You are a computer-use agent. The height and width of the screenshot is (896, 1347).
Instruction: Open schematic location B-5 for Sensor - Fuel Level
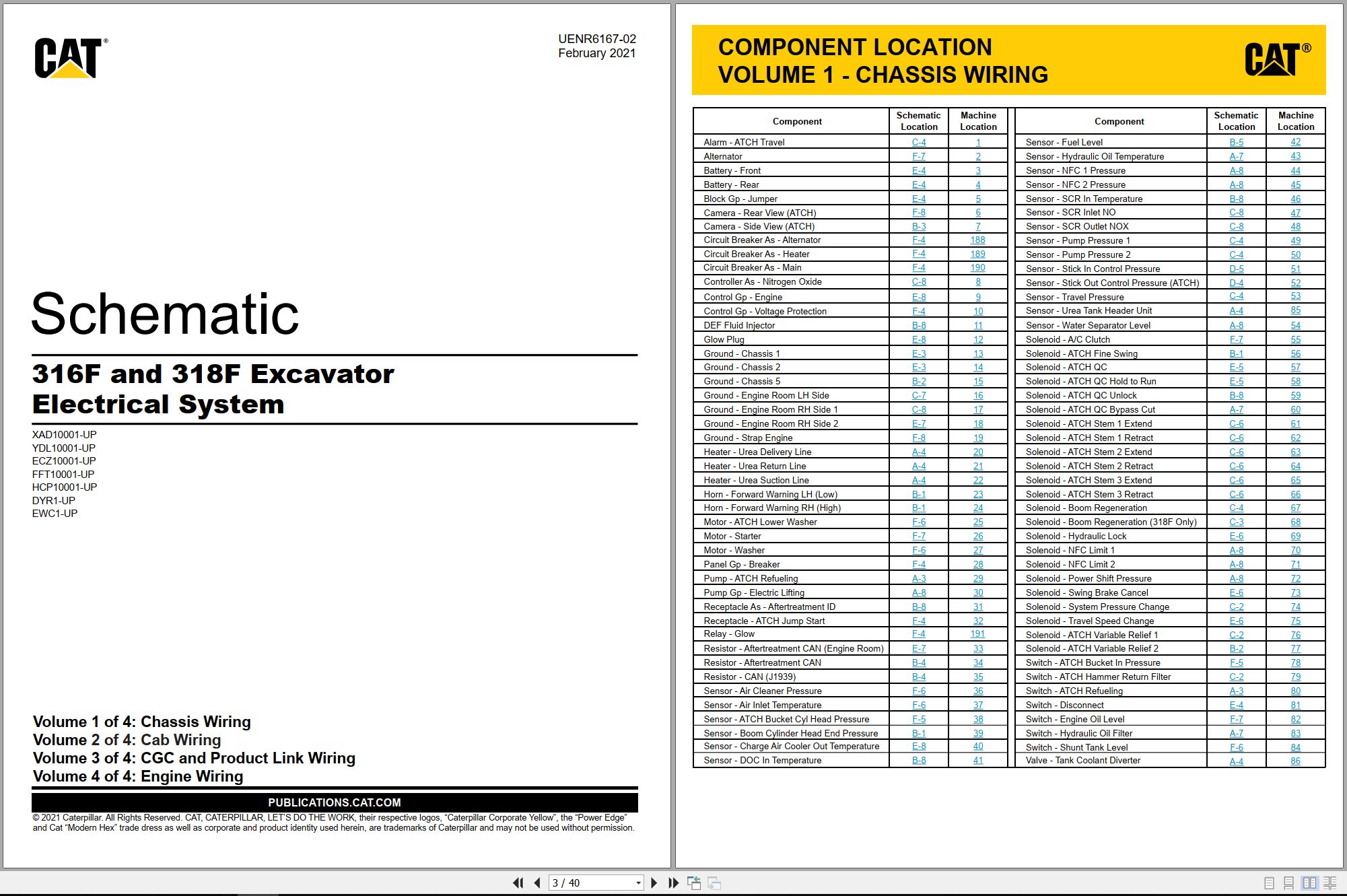[x=1237, y=142]
